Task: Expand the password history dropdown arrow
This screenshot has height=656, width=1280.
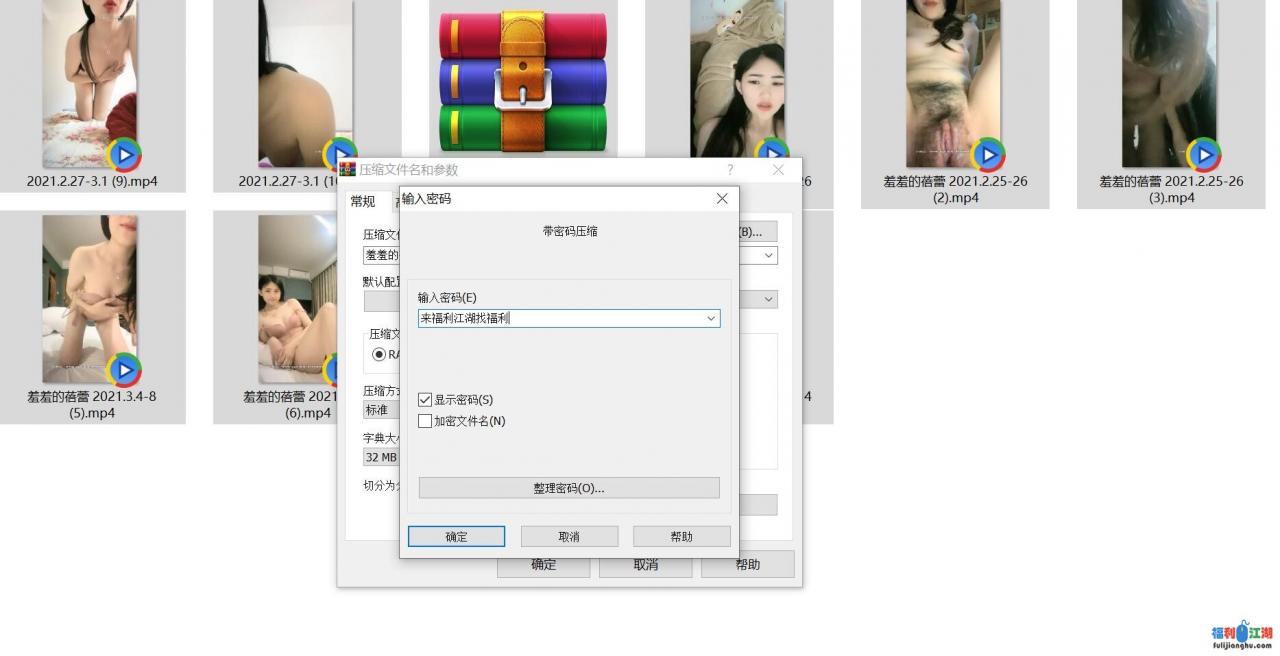Action: coord(711,319)
